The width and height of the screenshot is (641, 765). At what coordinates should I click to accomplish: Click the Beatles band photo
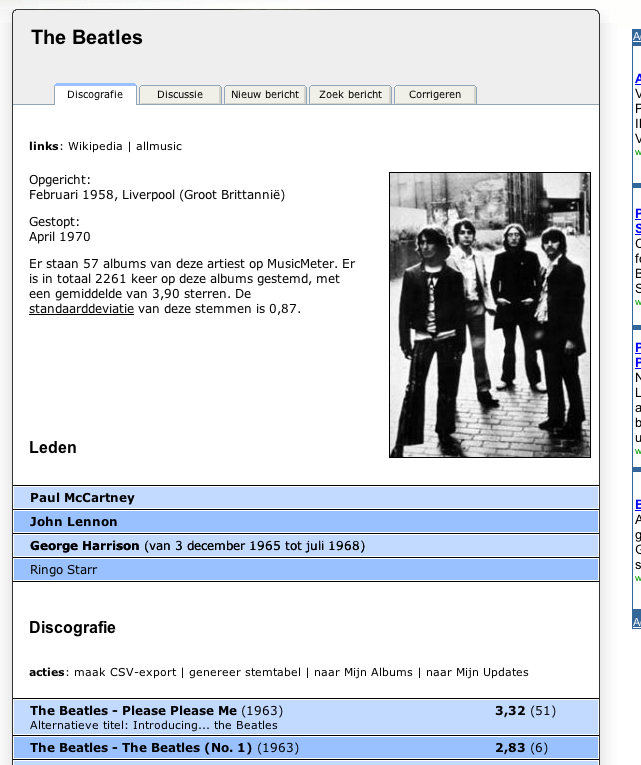pos(489,315)
